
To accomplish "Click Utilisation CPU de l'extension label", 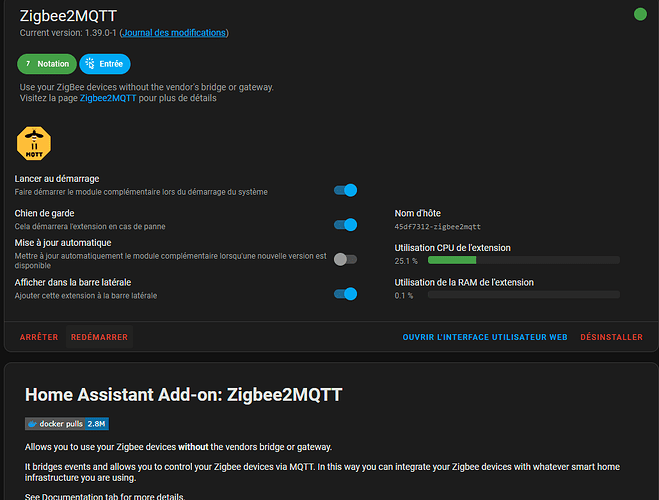I will 452,247.
